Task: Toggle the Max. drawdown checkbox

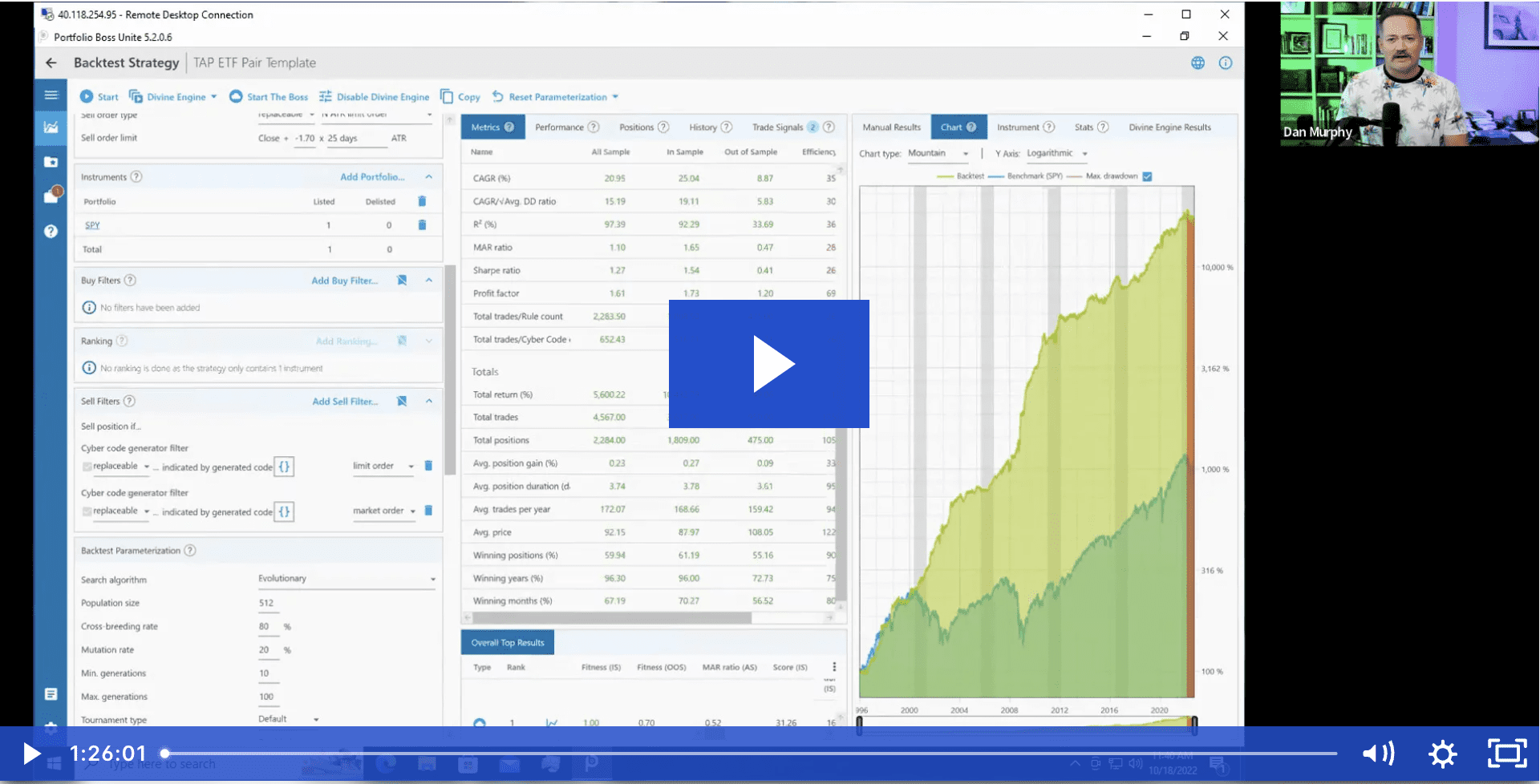Action: (1147, 176)
